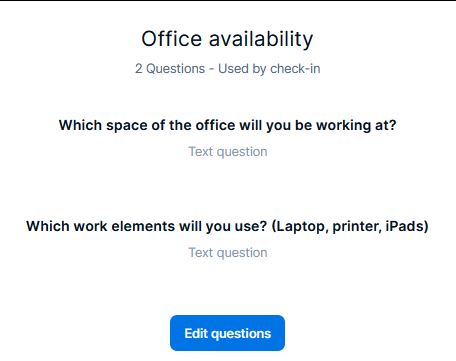Click the word 'Office' in the heading

pyautogui.click(x=172, y=39)
